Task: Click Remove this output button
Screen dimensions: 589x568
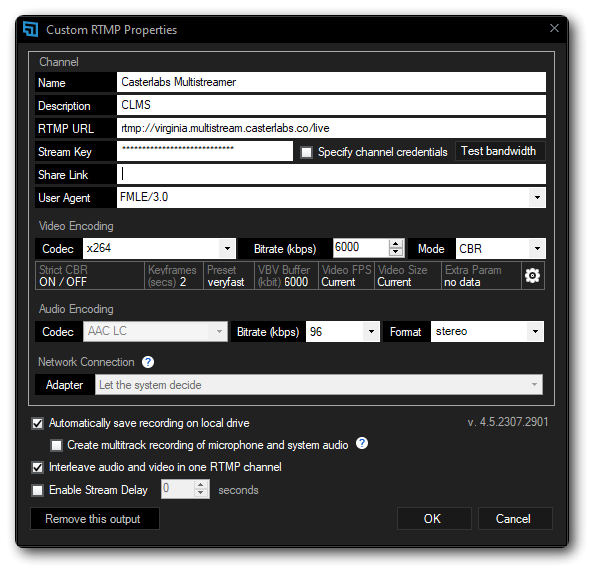Action: (95, 519)
